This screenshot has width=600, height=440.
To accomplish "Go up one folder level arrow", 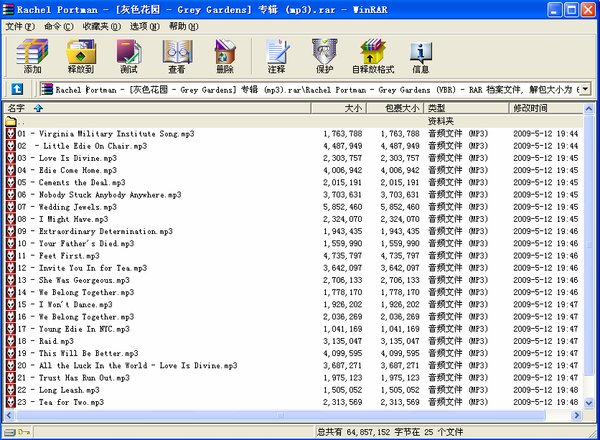I will coord(17,89).
